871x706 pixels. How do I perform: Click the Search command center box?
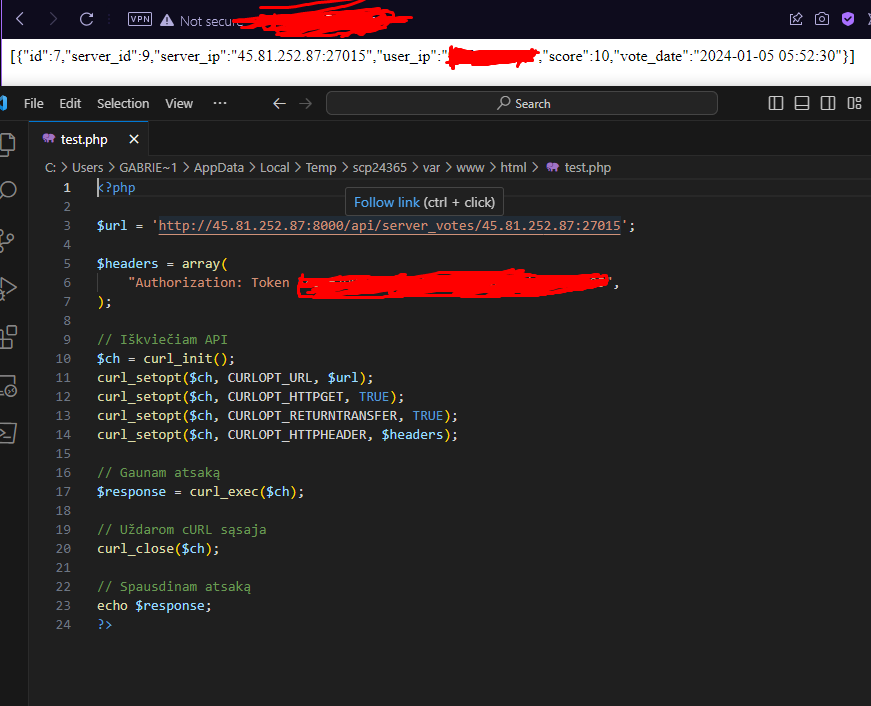(521, 103)
